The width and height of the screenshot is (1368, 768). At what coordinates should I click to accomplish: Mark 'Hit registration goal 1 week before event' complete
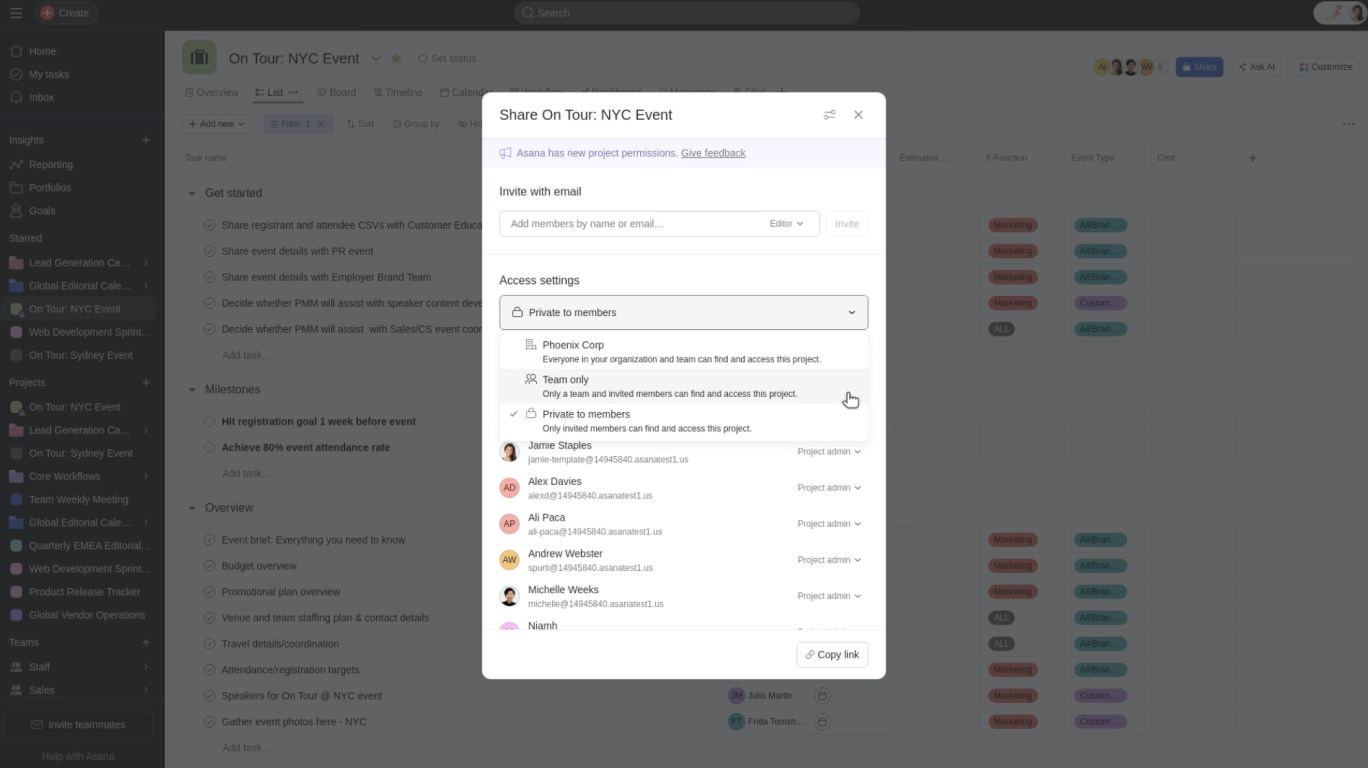coord(209,421)
